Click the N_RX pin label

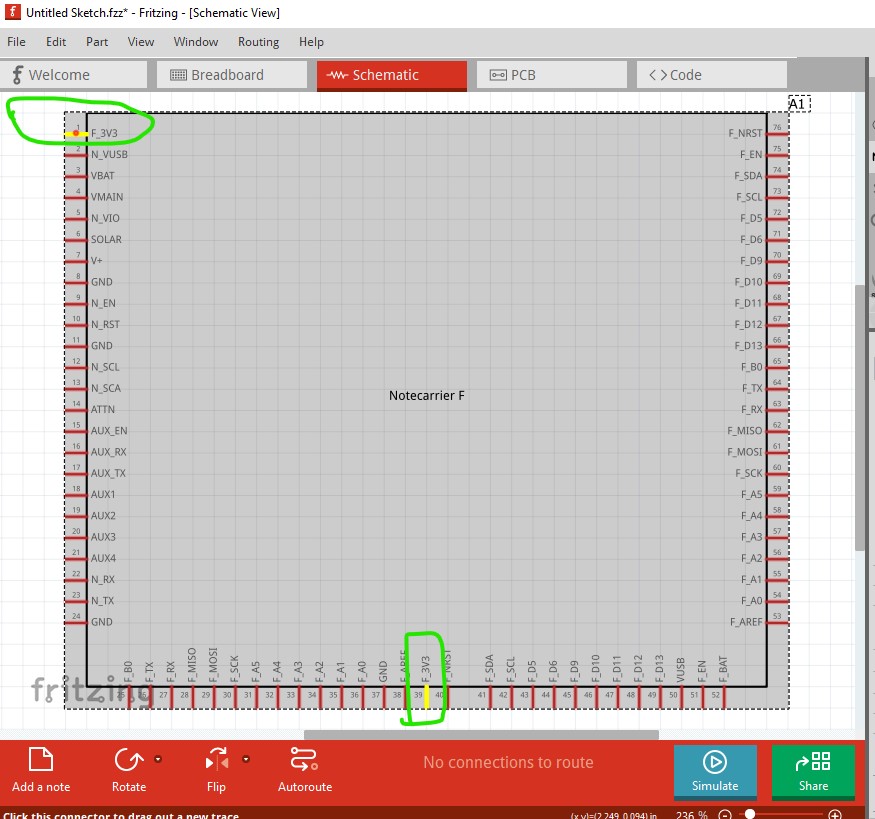[x=103, y=579]
